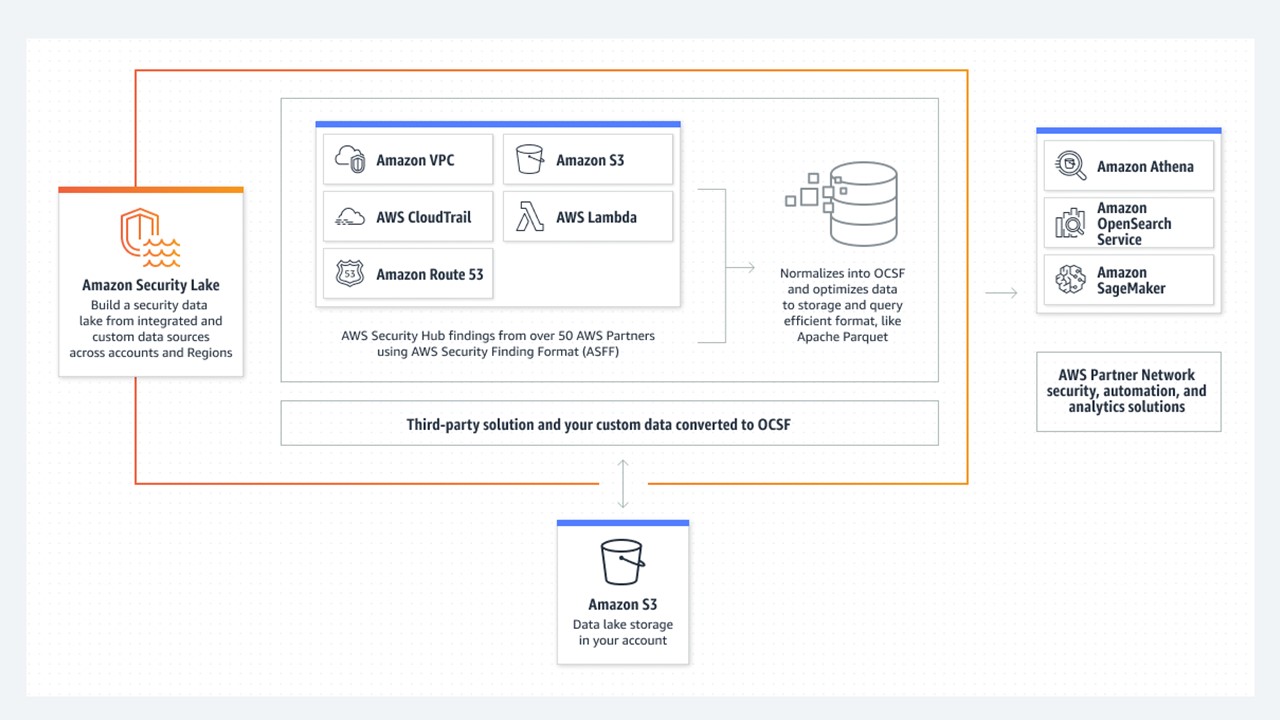Click the Amazon VPC cloud icon

point(350,160)
